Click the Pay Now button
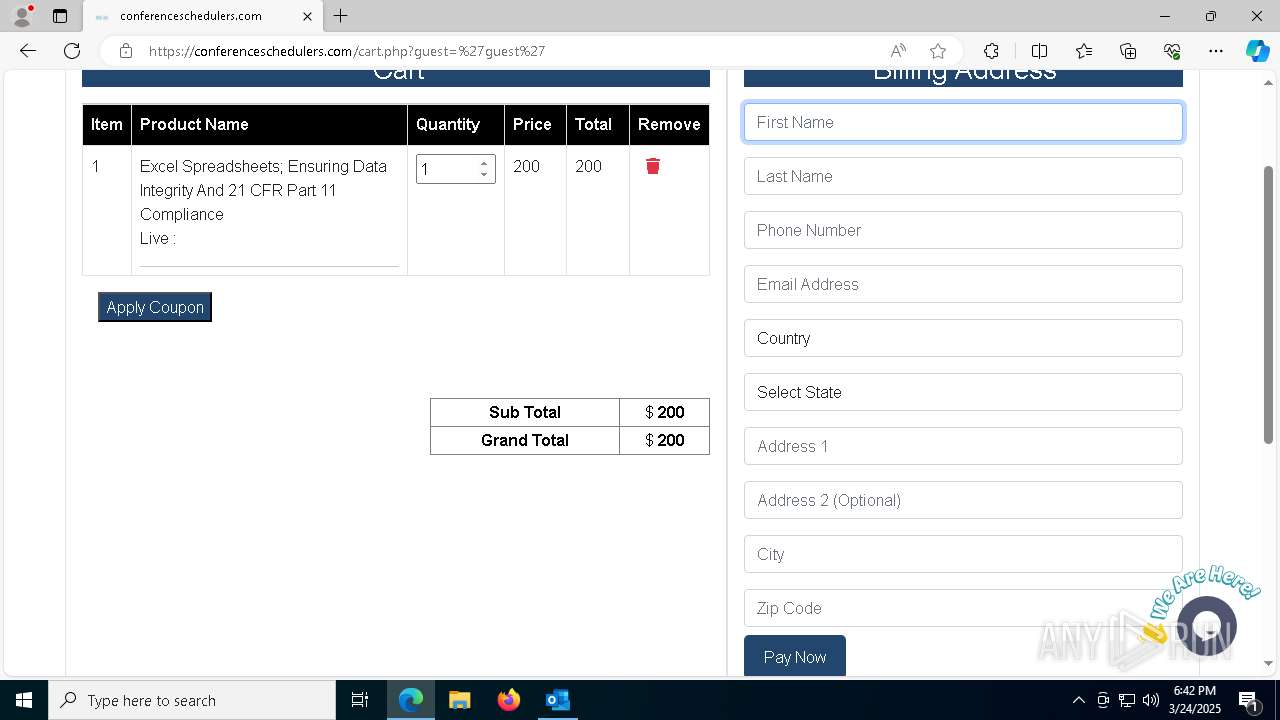1280x720 pixels. (795, 656)
